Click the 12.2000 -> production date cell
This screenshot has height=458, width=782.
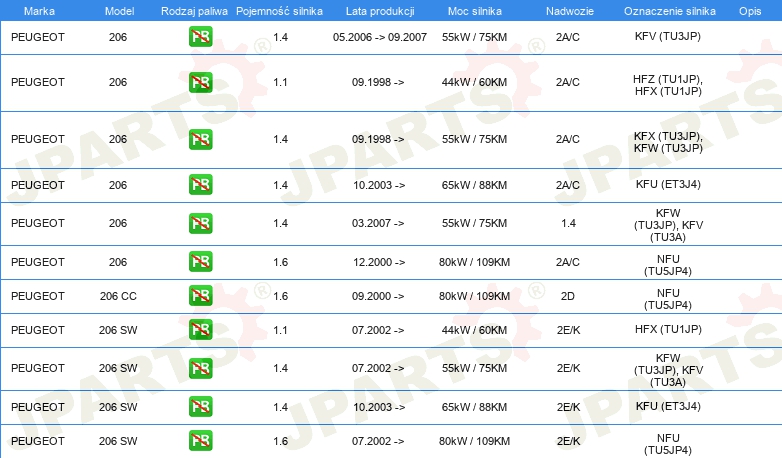click(x=379, y=262)
